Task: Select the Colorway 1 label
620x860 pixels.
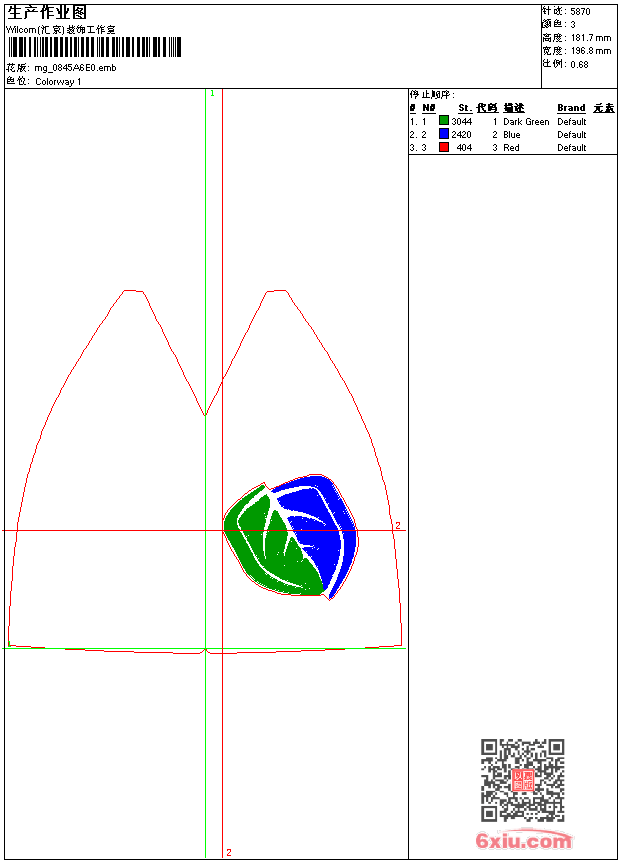Action: pos(58,81)
